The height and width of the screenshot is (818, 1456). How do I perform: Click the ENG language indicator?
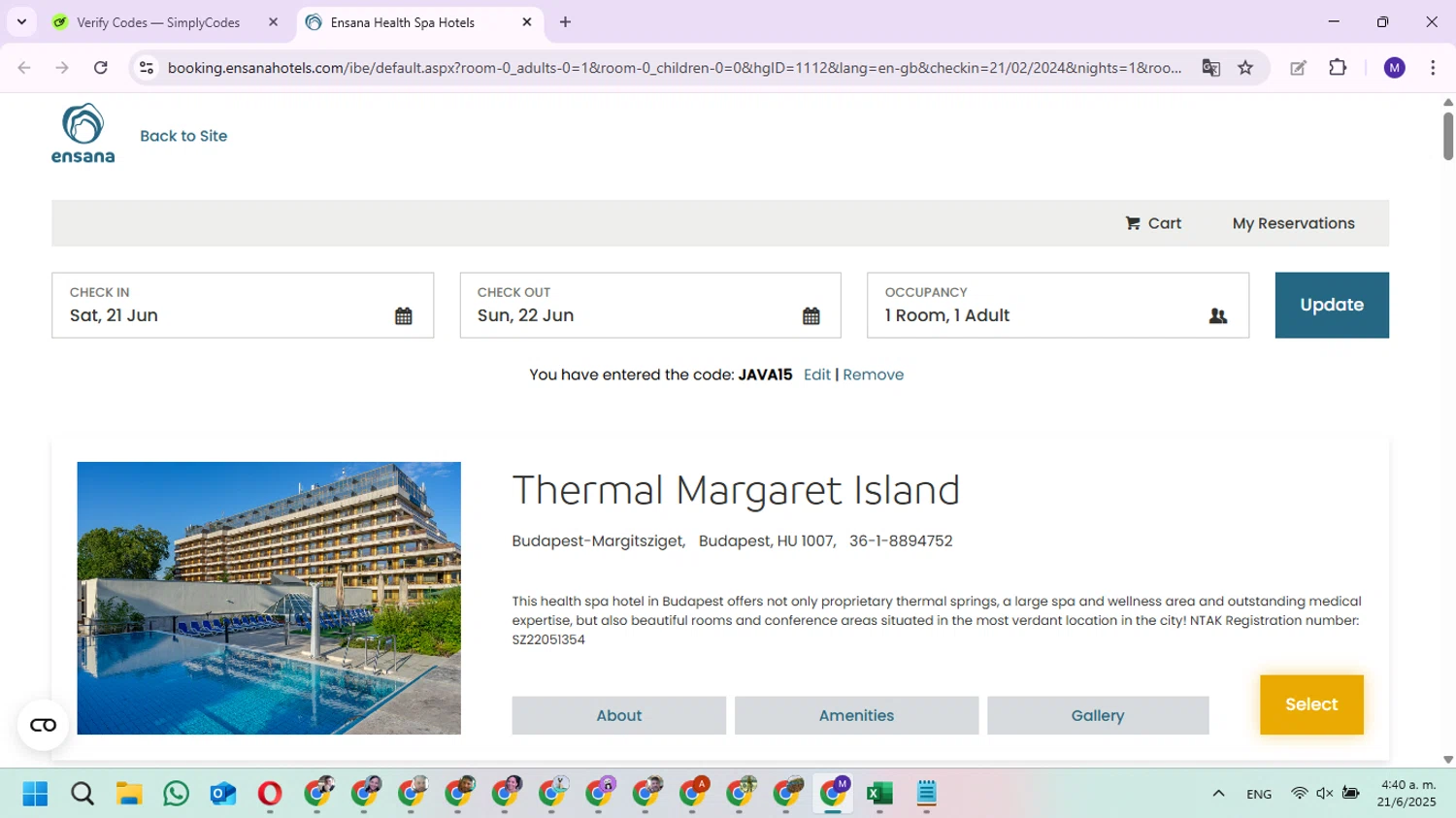point(1259,794)
